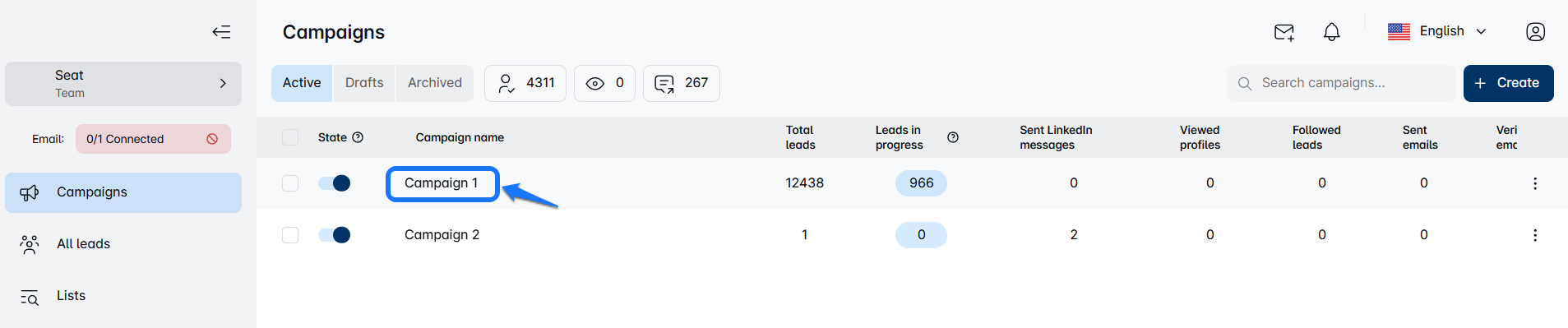Screen dimensions: 1568x328
Task: Click the Create campaign button
Action: point(1508,83)
